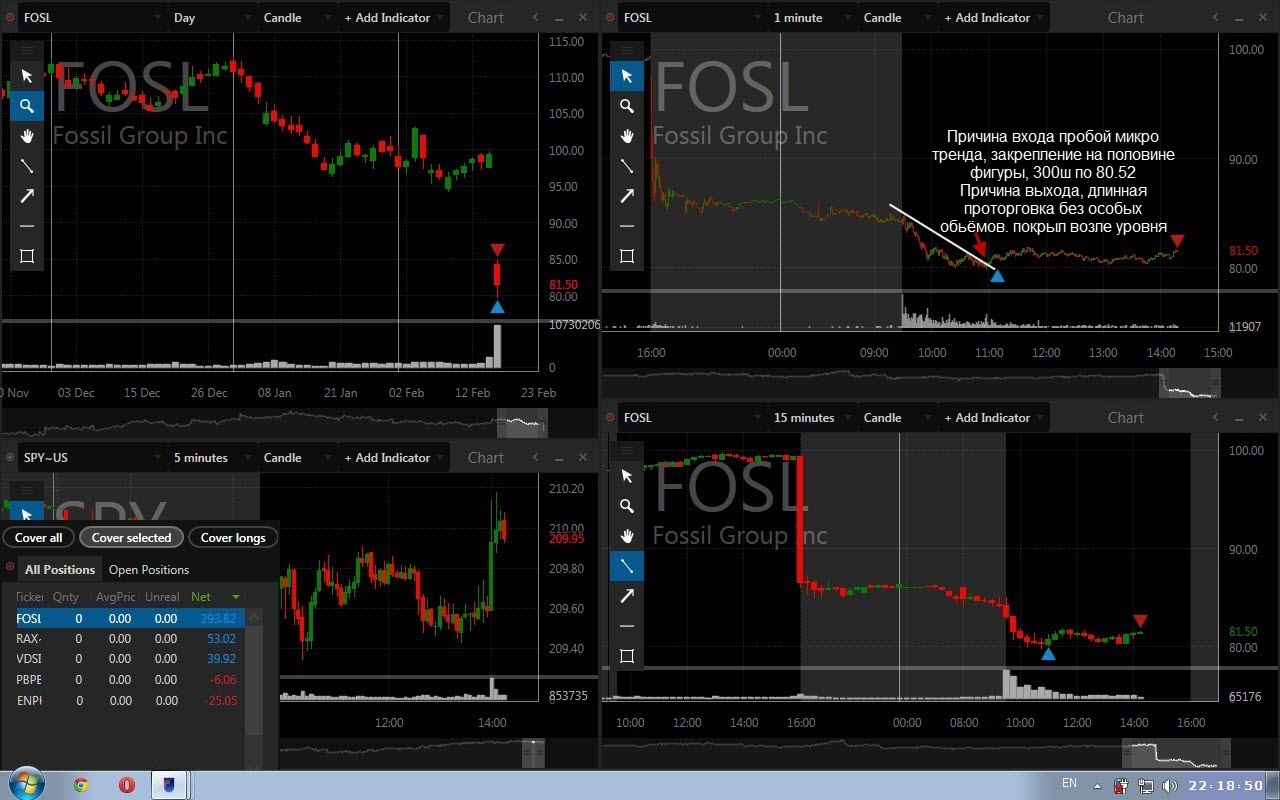
Task: Select the horizontal line tool in 15 minutes chart
Action: pyautogui.click(x=627, y=626)
